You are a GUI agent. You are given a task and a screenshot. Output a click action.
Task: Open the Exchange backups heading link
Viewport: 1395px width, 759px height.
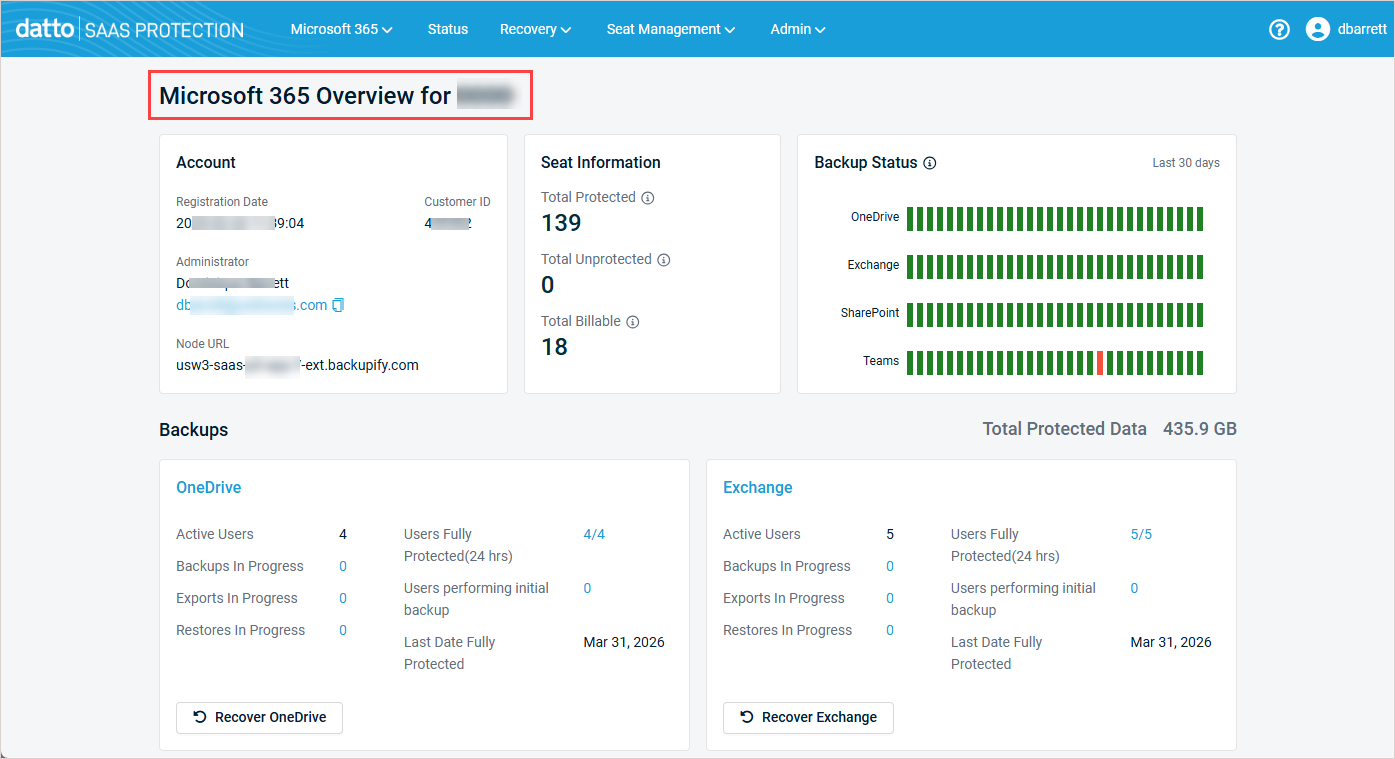[x=757, y=487]
